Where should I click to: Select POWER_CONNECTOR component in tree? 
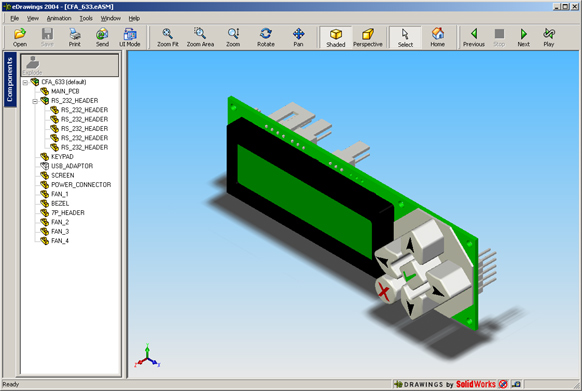[81, 185]
